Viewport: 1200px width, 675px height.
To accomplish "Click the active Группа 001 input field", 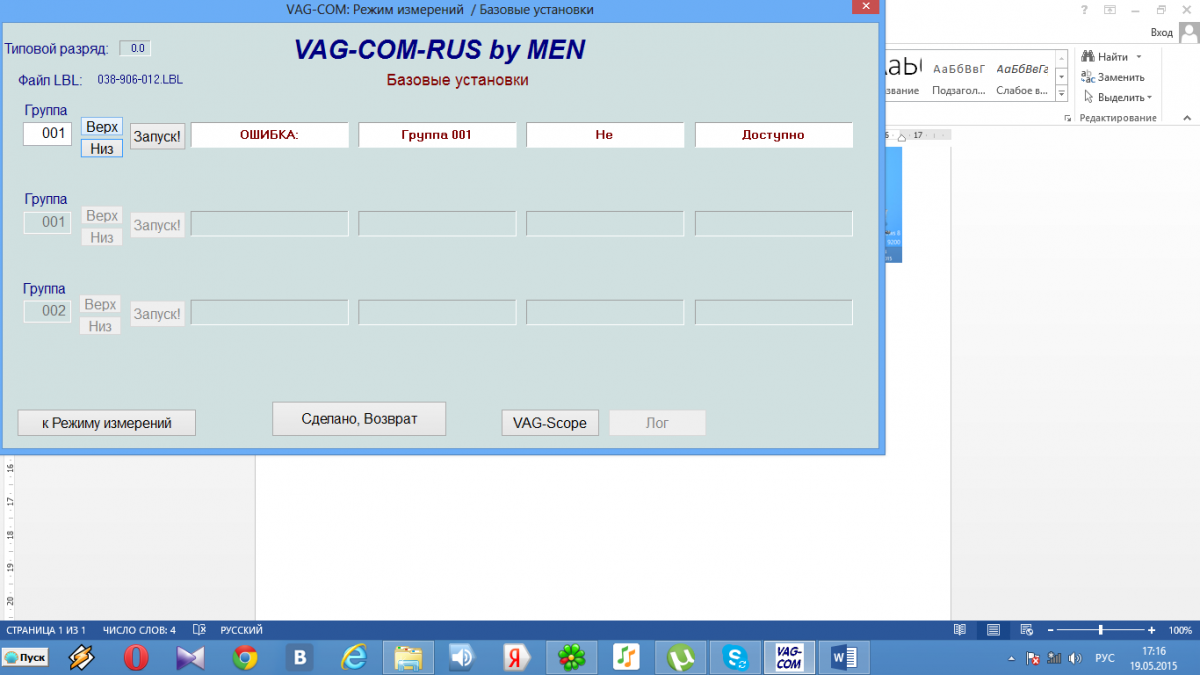I will tap(48, 133).
